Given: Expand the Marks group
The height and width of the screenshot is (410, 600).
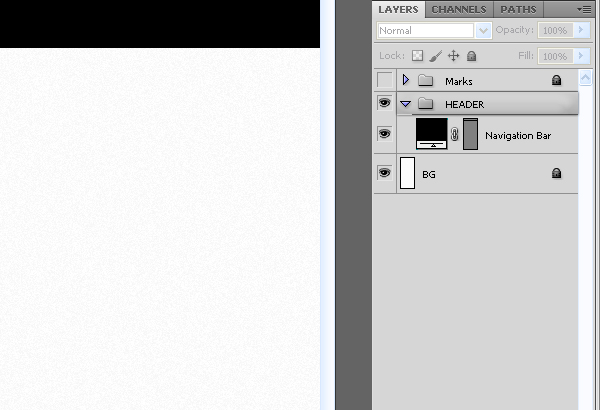Looking at the screenshot, I should point(406,80).
